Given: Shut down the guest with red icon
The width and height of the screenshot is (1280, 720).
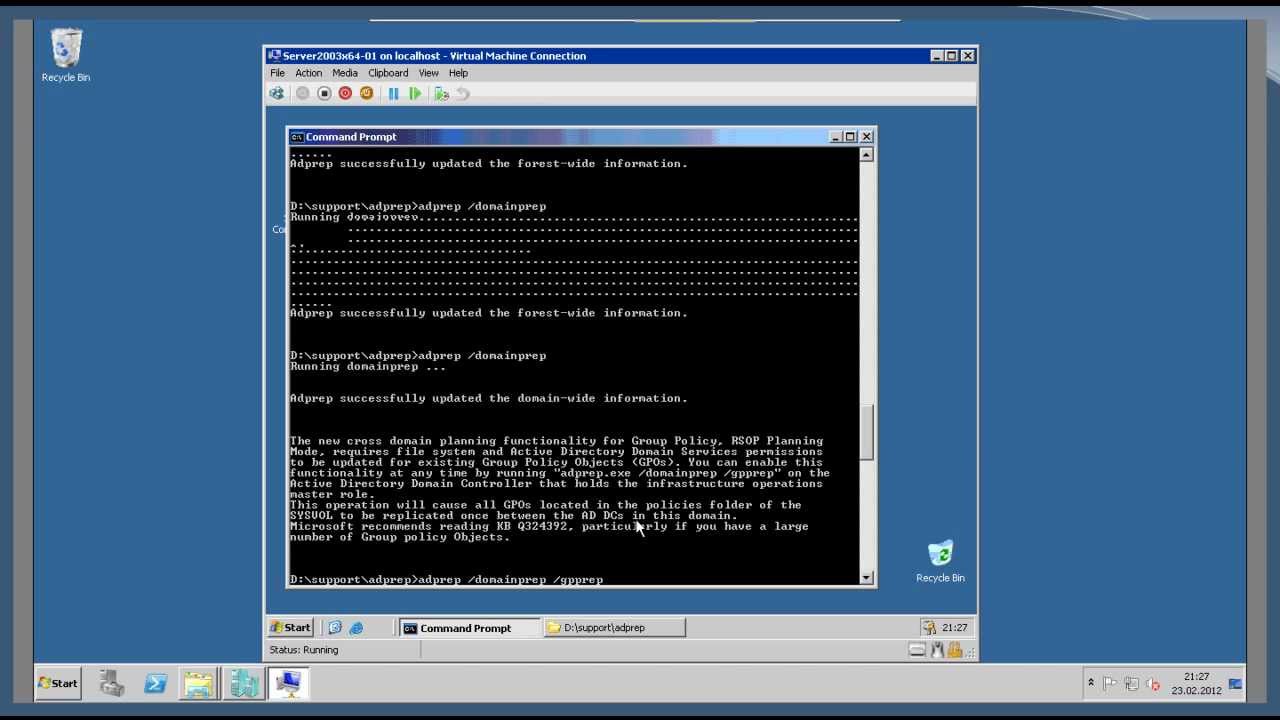Looking at the screenshot, I should (x=345, y=93).
